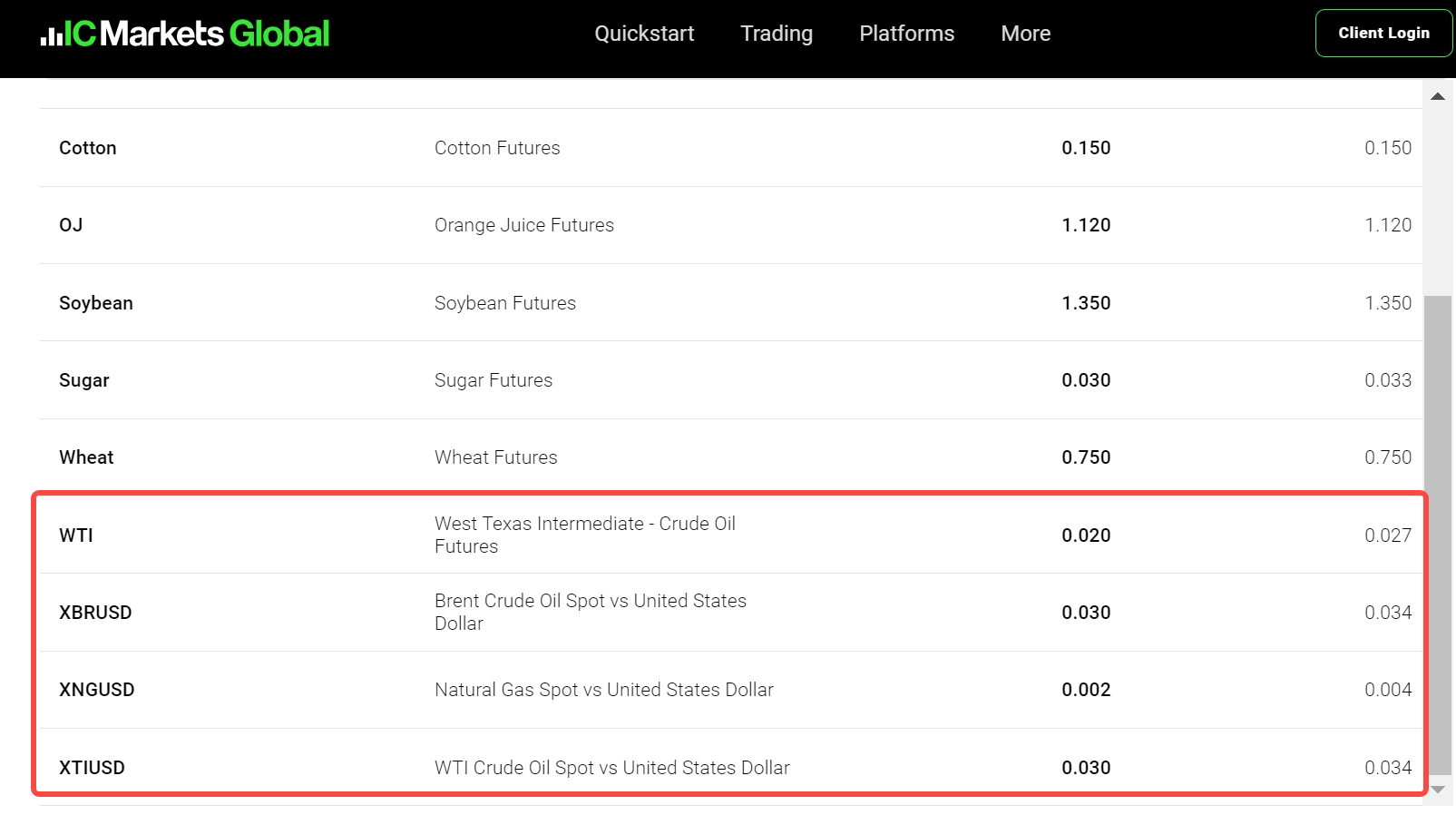
Task: Click the scrollbar up arrow
Action: (1438, 96)
